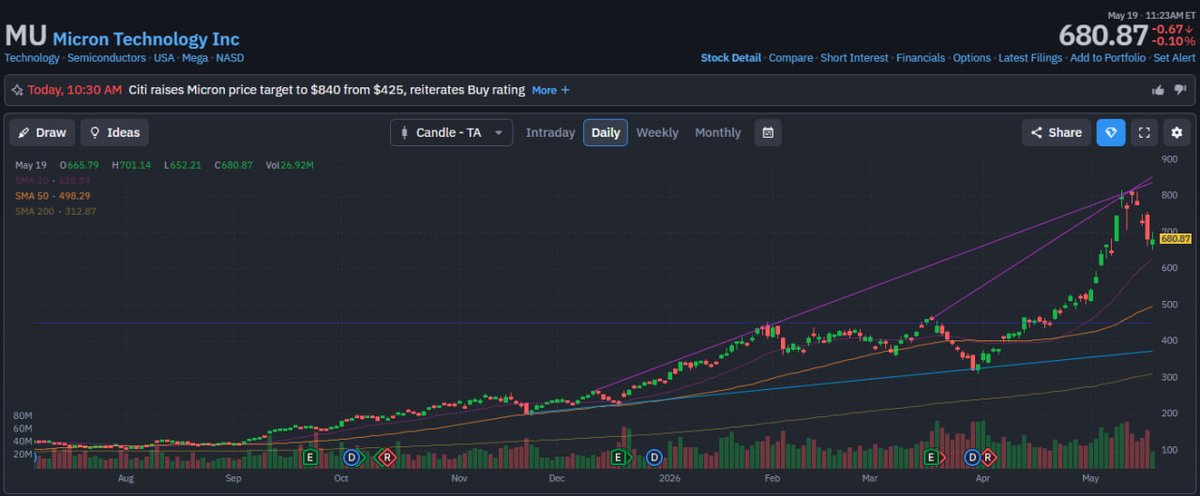This screenshot has height=496, width=1200.
Task: Expand news with More +
Action: click(550, 90)
